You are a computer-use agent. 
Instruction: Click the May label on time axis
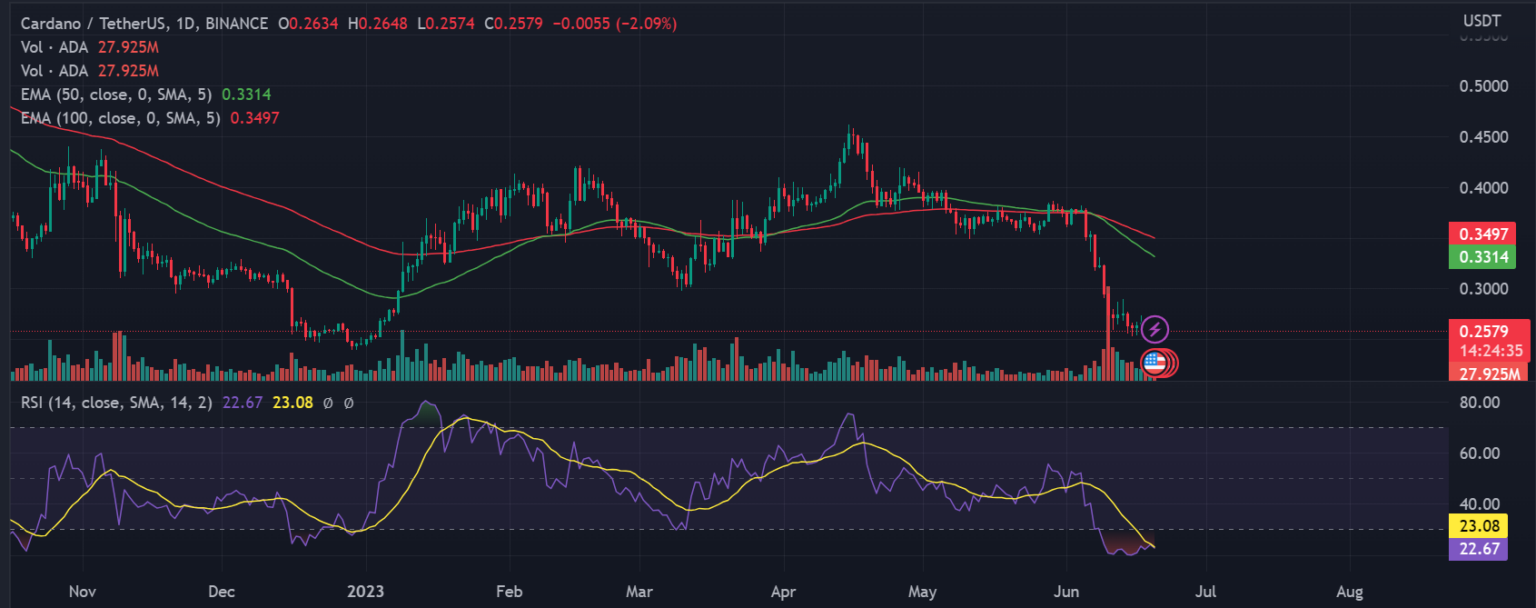coord(924,591)
